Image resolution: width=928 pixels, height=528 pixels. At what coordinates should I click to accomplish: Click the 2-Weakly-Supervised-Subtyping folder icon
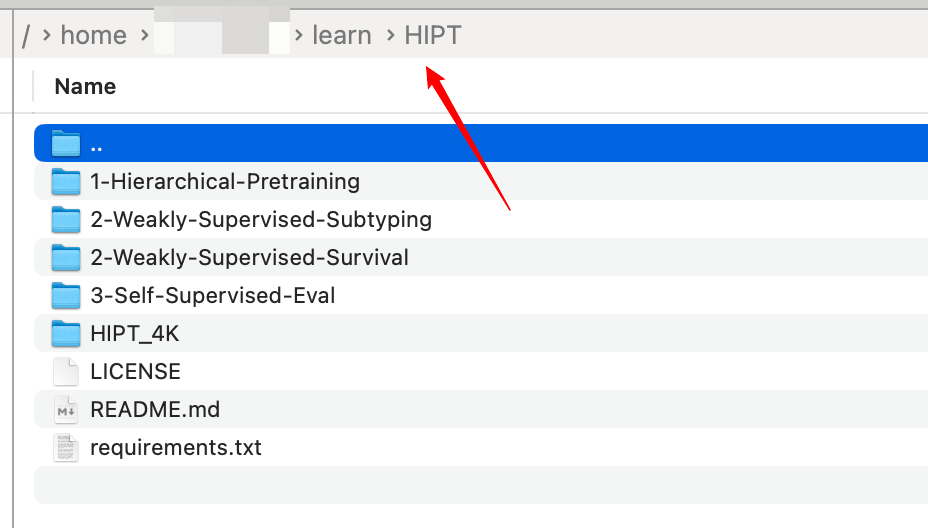(66, 220)
